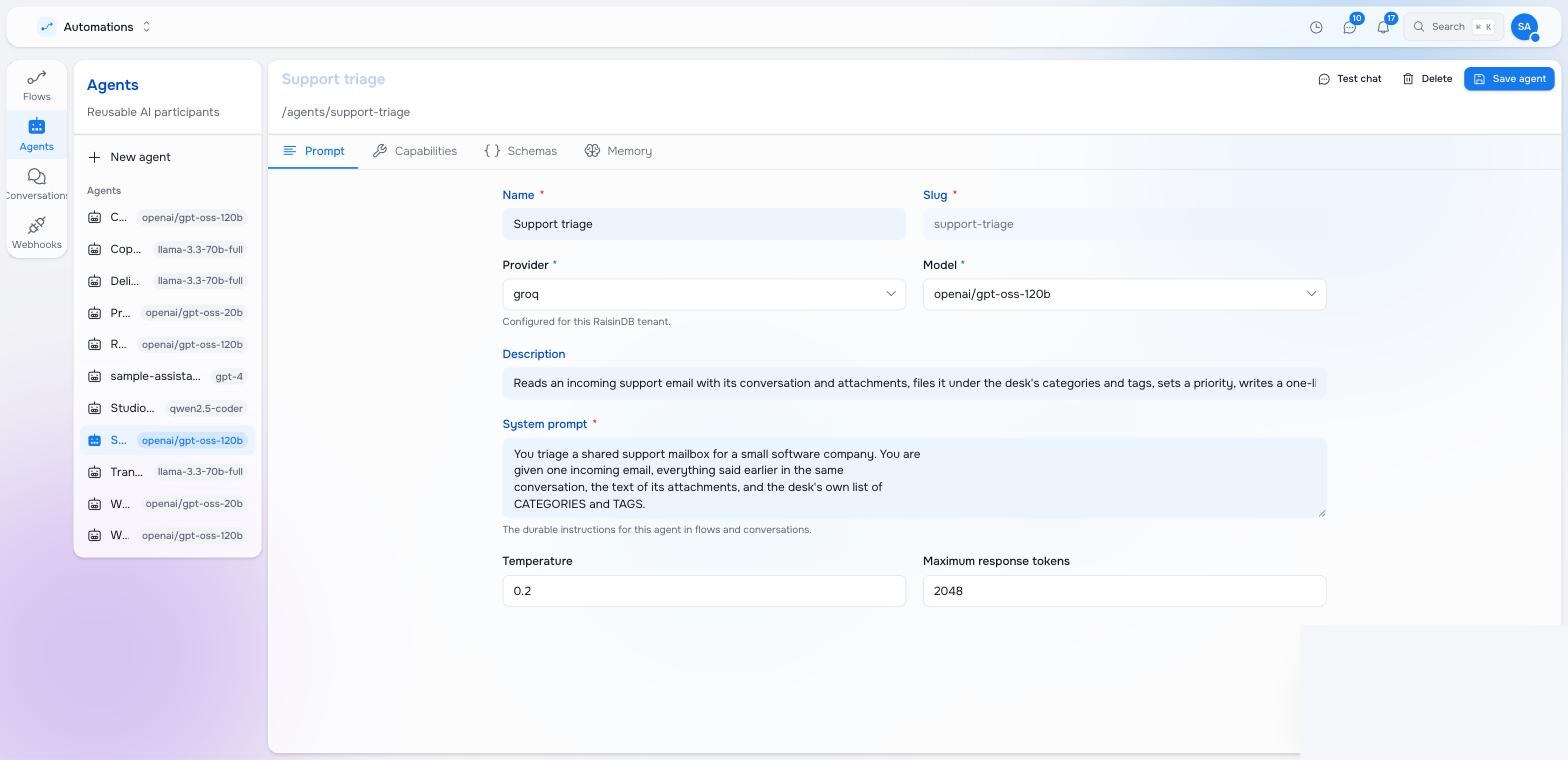Viewport: 1568px width, 760px height.
Task: Select the W... openai/gpt-oss-20b agent
Action: coord(167,504)
